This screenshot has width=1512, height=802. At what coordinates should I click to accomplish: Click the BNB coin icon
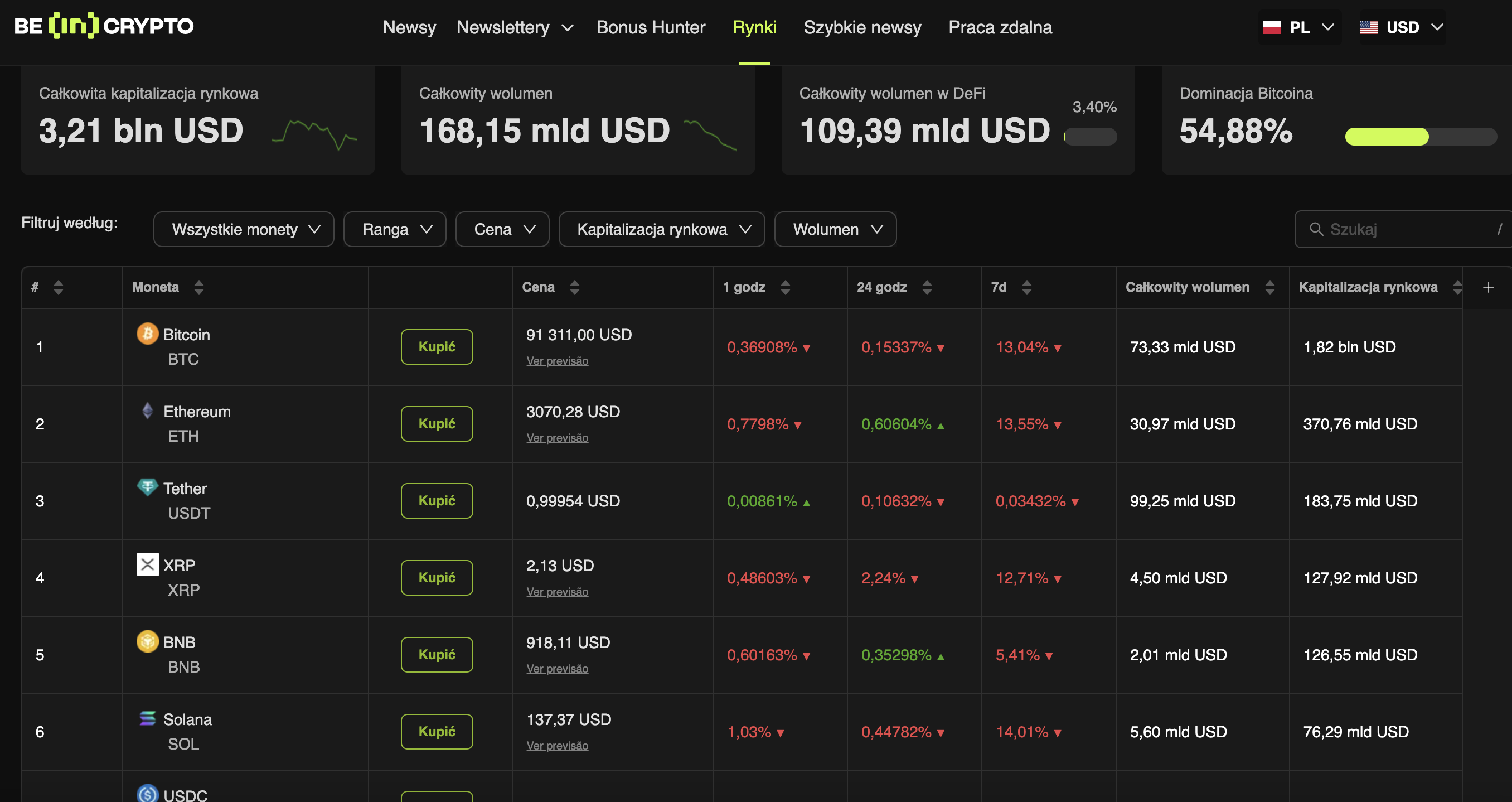[147, 641]
